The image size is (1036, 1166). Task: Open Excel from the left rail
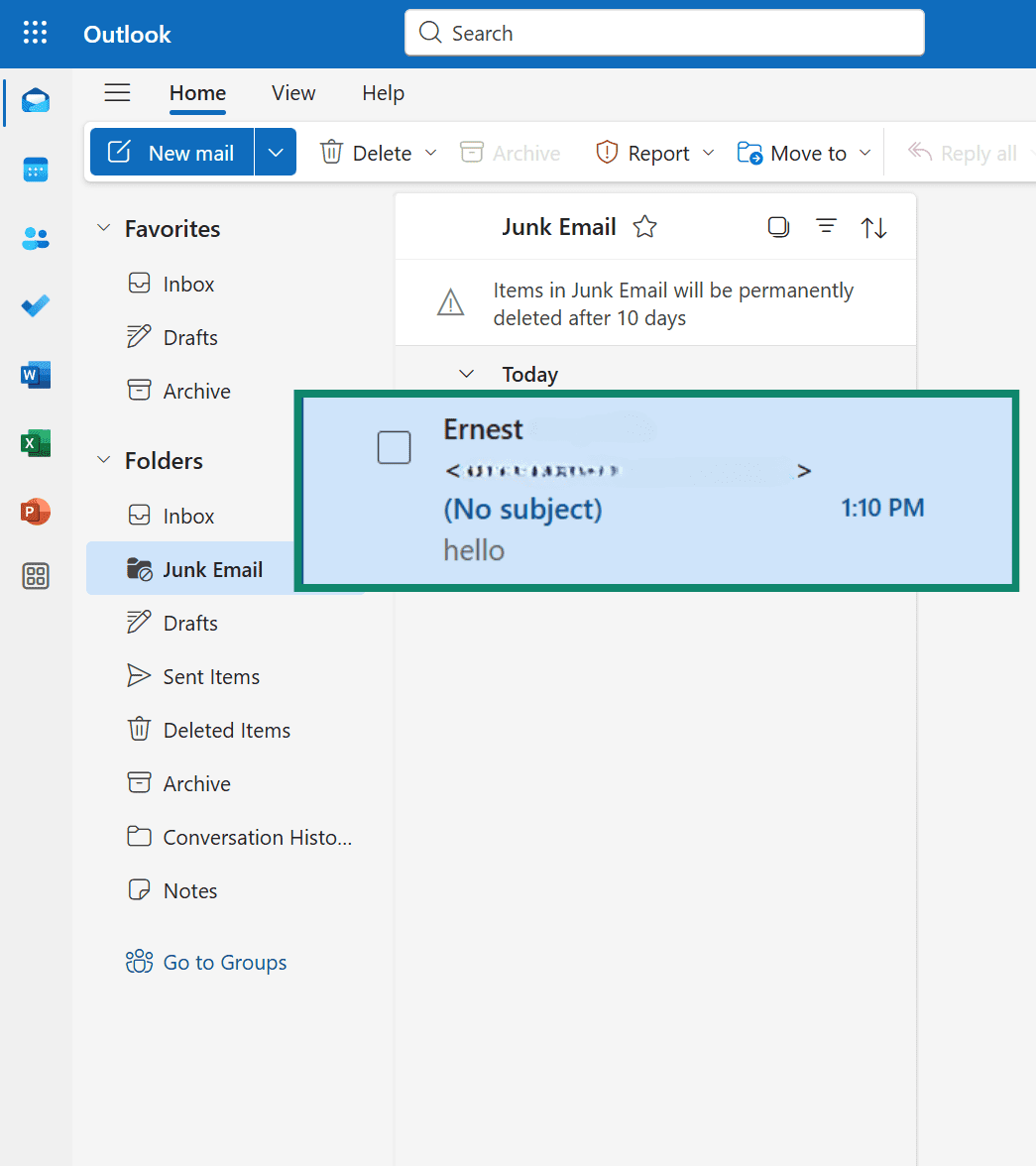click(x=35, y=443)
